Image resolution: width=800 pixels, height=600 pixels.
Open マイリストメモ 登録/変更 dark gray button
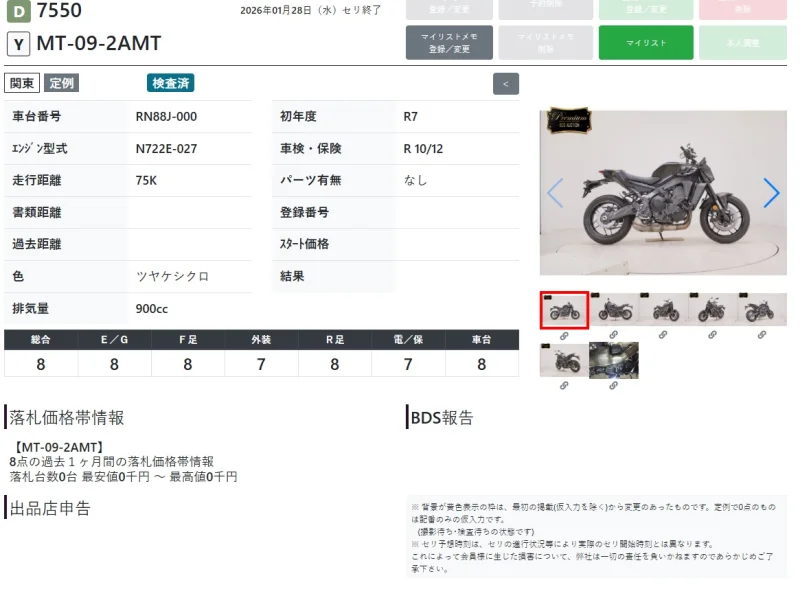pos(449,42)
